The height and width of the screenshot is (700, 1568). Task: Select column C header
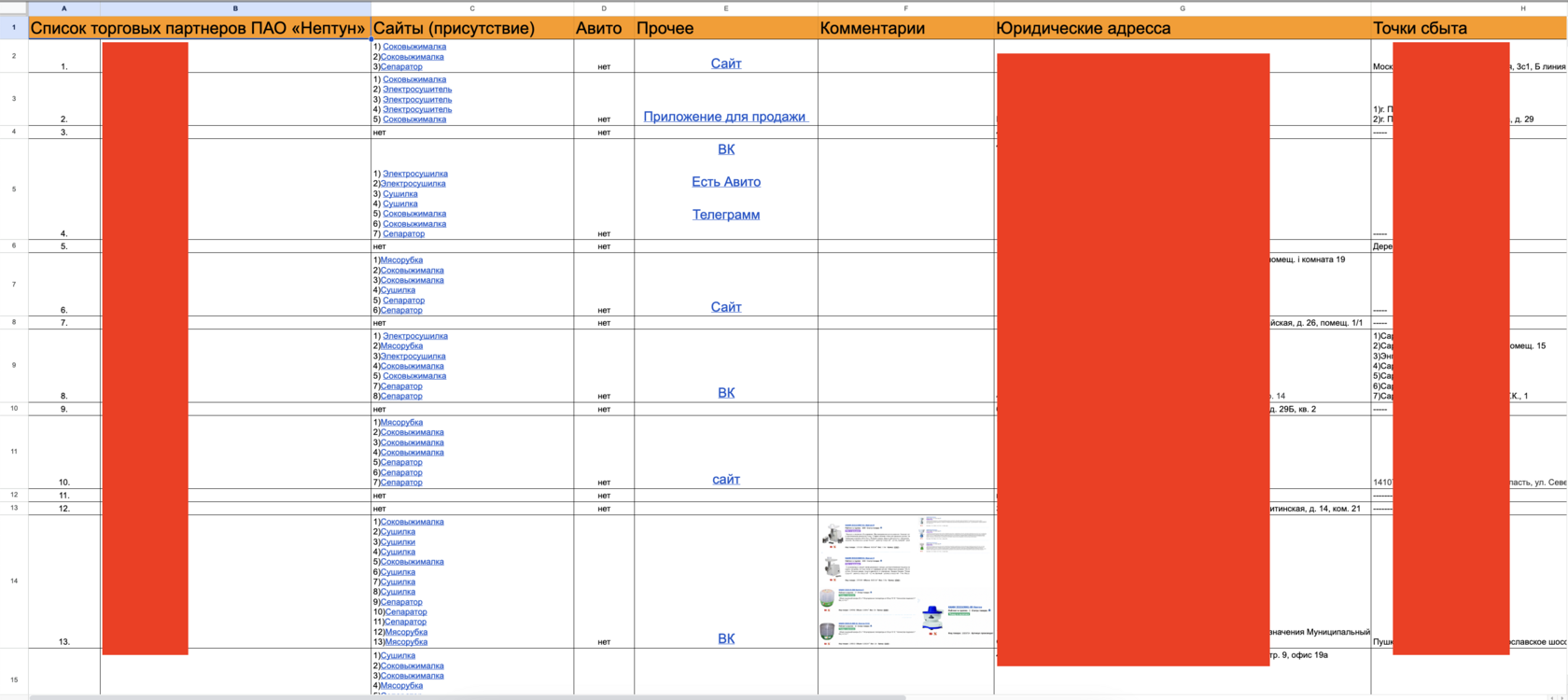click(472, 8)
